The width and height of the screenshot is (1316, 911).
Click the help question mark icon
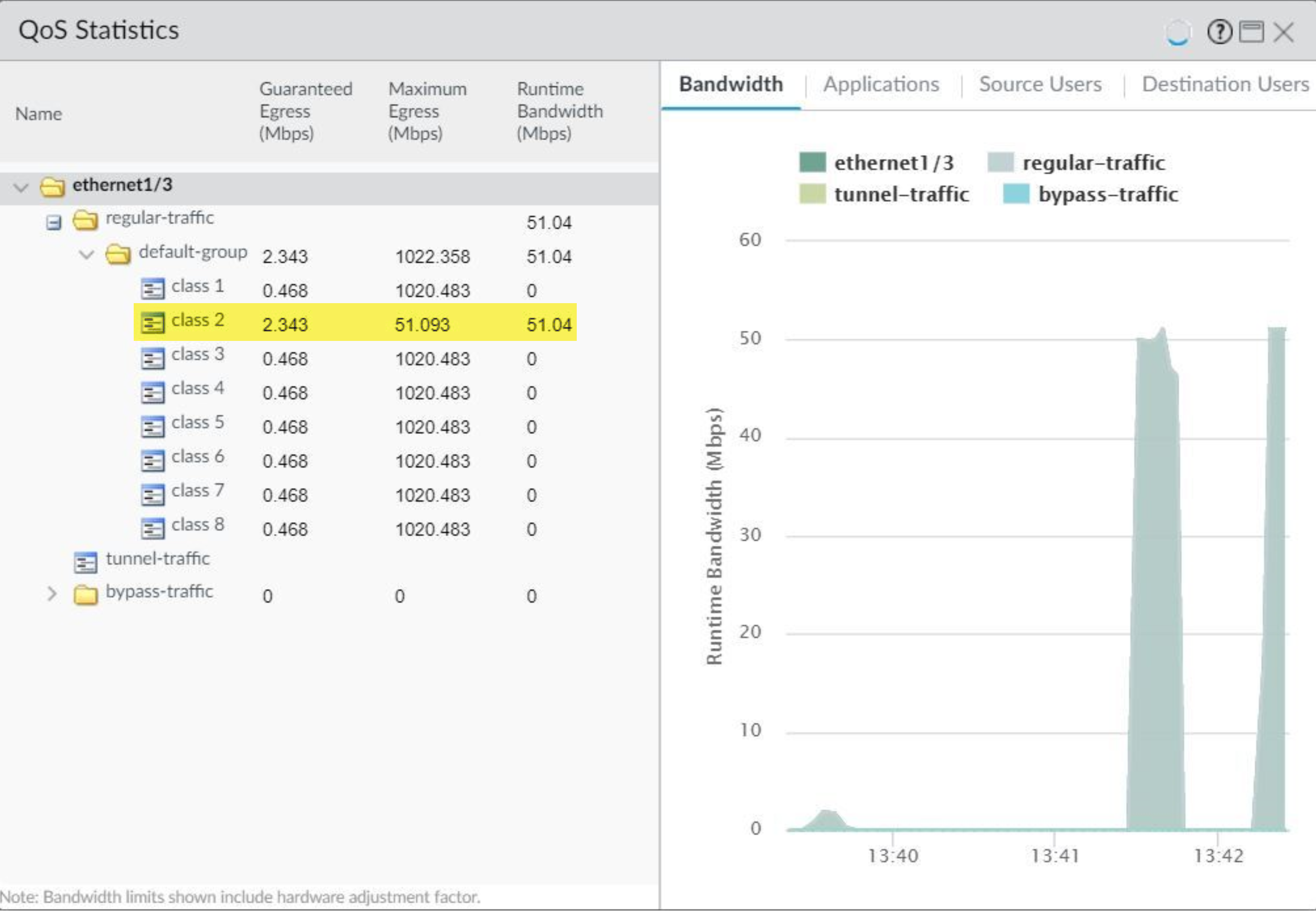(x=1220, y=33)
